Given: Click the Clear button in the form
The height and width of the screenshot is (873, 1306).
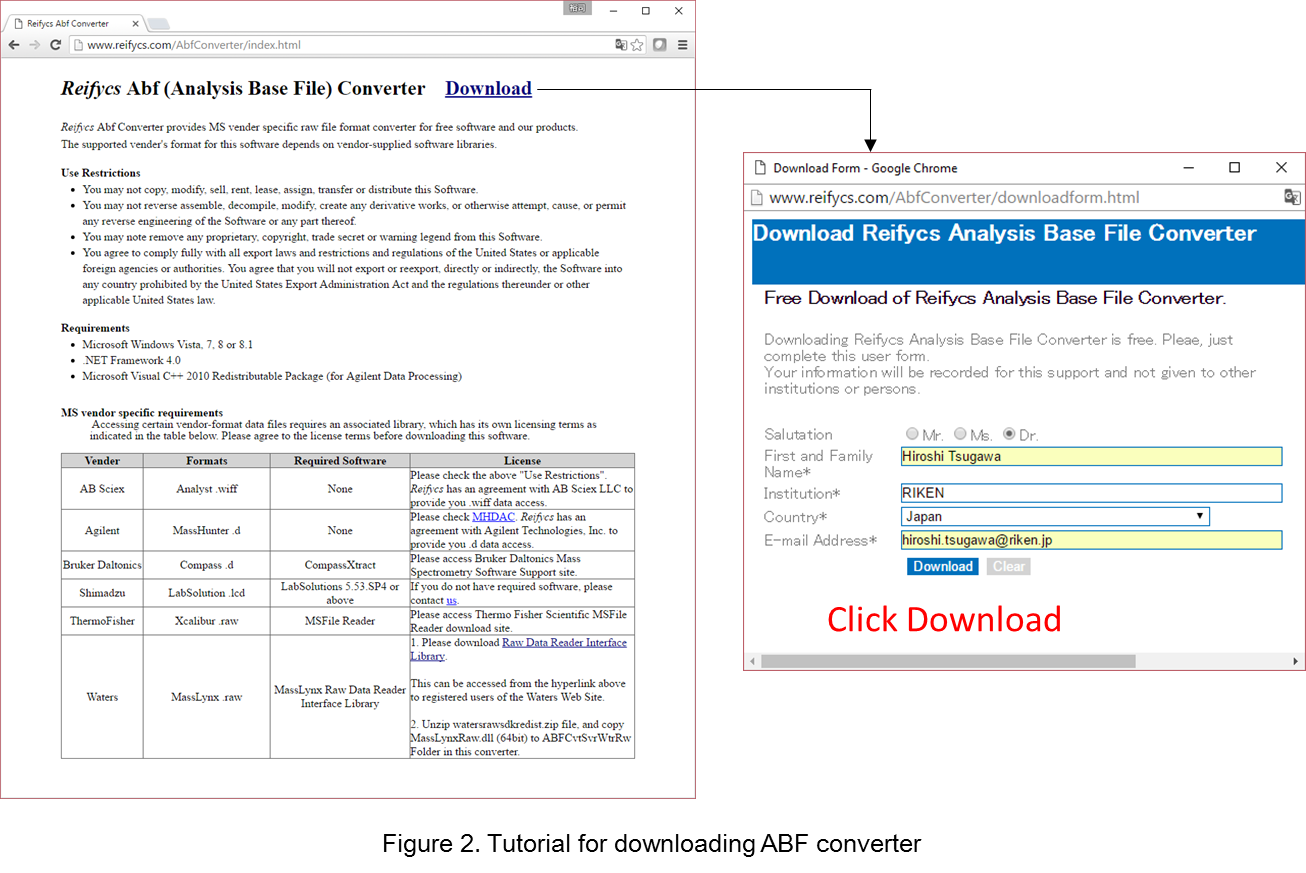Looking at the screenshot, I should 1008,566.
